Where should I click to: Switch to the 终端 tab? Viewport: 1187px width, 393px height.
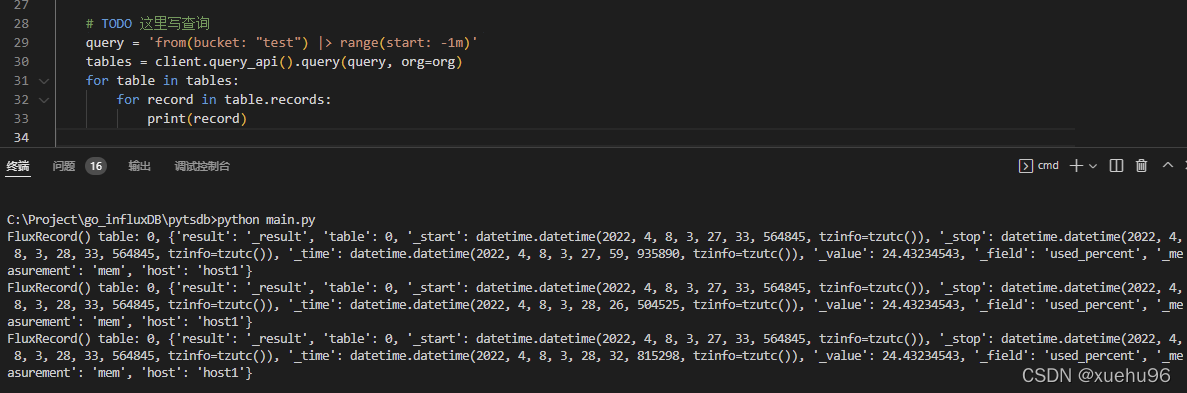18,167
